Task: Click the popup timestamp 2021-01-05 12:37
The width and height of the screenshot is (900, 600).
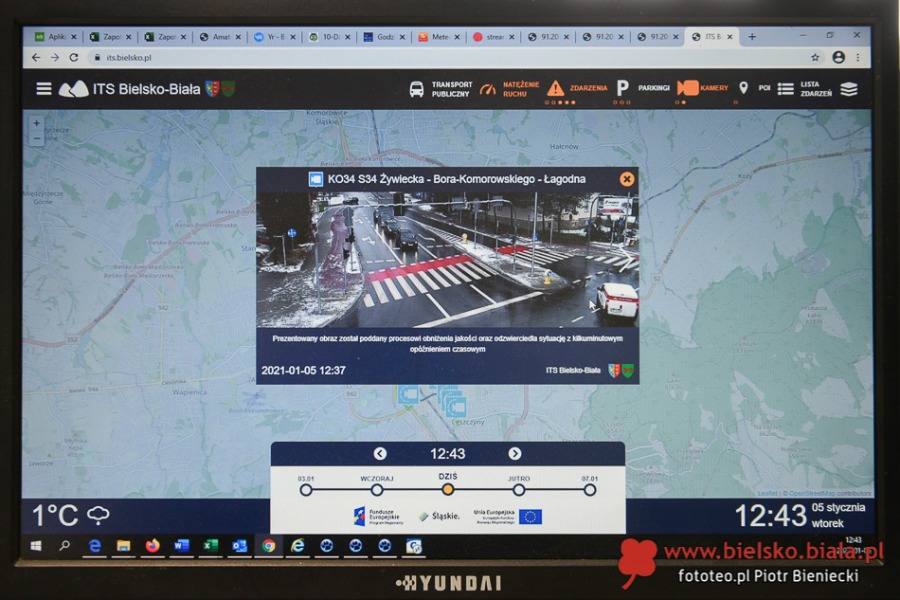Action: click(303, 371)
